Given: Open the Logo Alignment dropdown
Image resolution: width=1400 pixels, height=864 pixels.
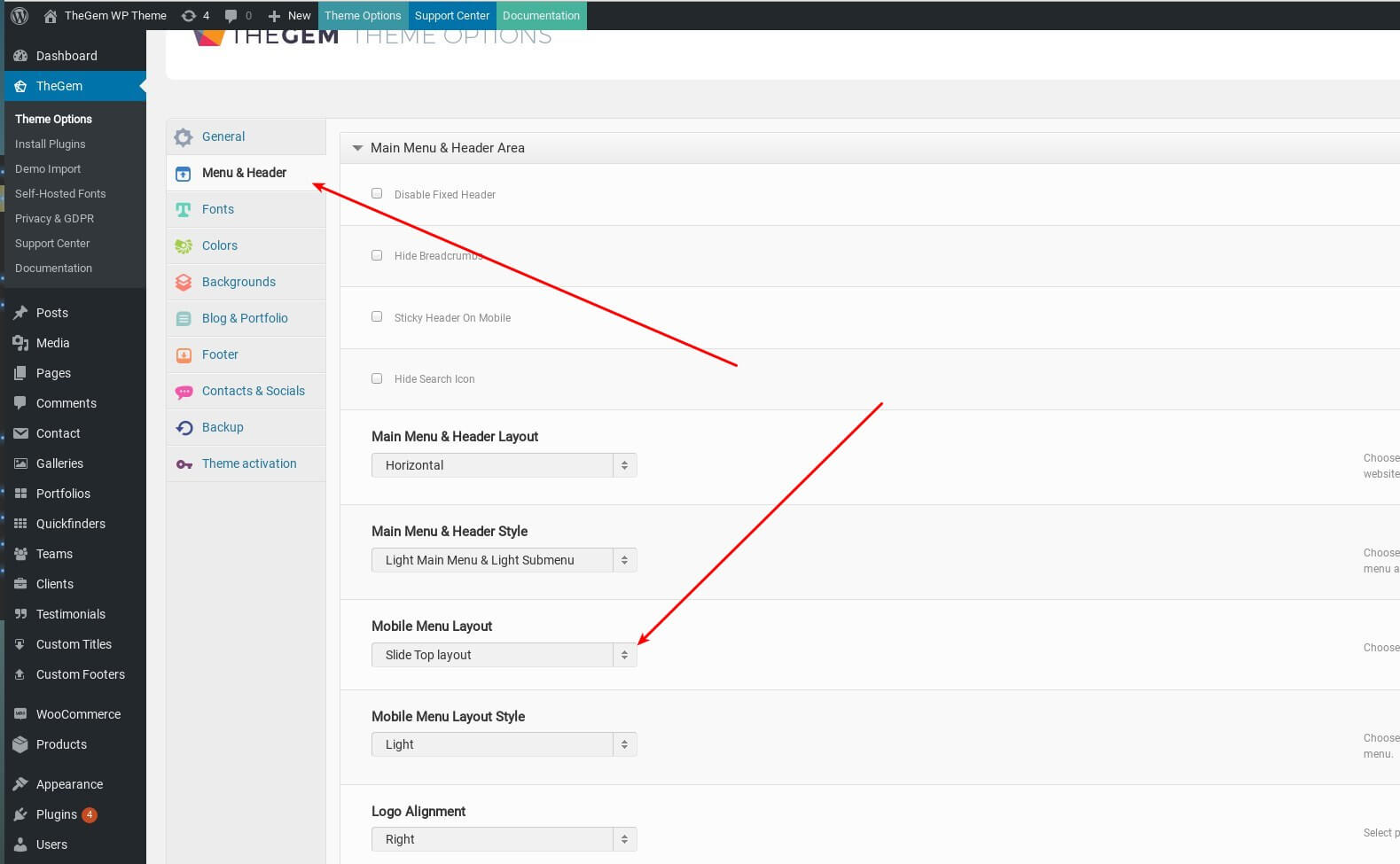Looking at the screenshot, I should (504, 839).
